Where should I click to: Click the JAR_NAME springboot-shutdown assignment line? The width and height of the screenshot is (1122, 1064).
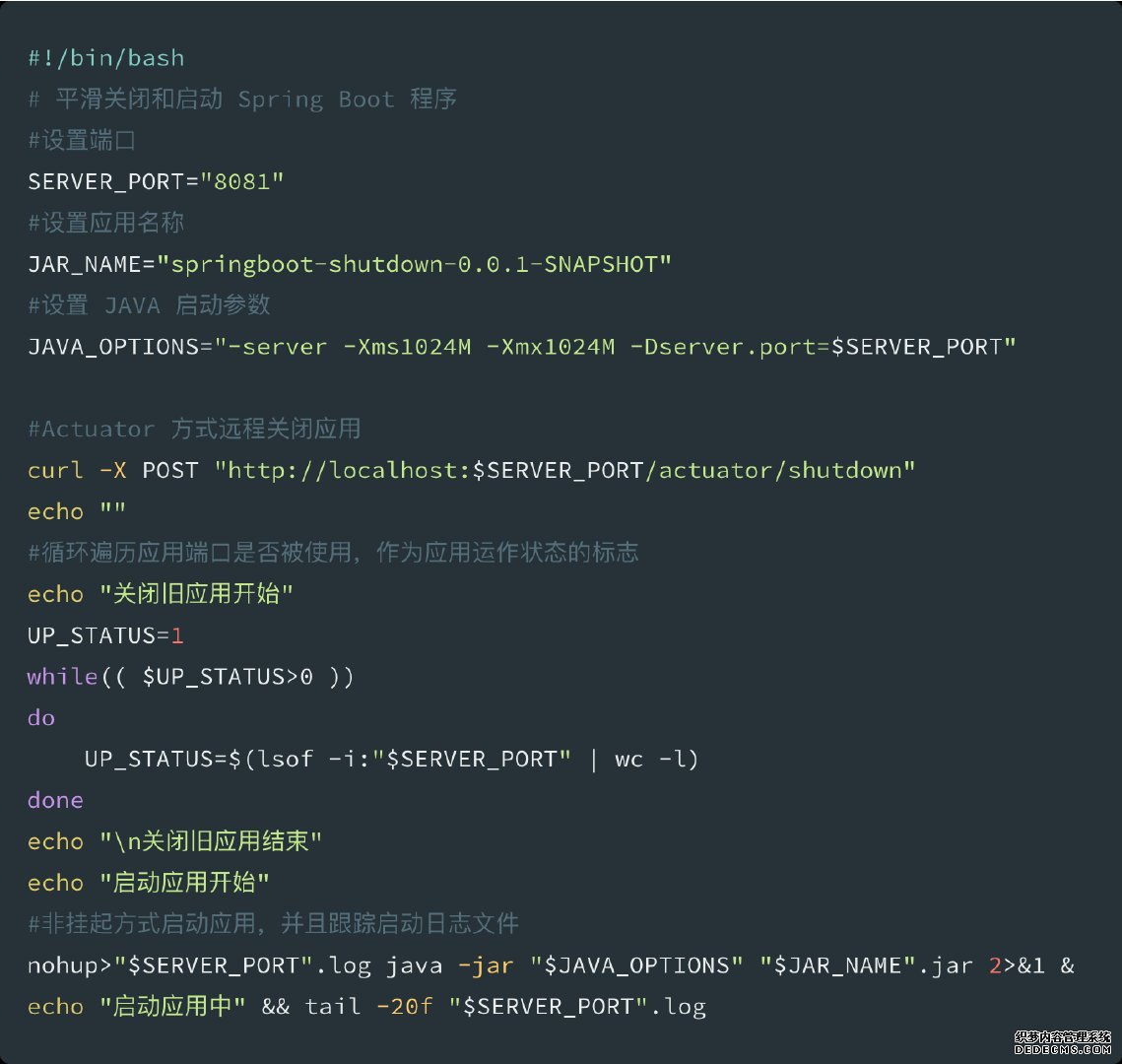[x=349, y=265]
